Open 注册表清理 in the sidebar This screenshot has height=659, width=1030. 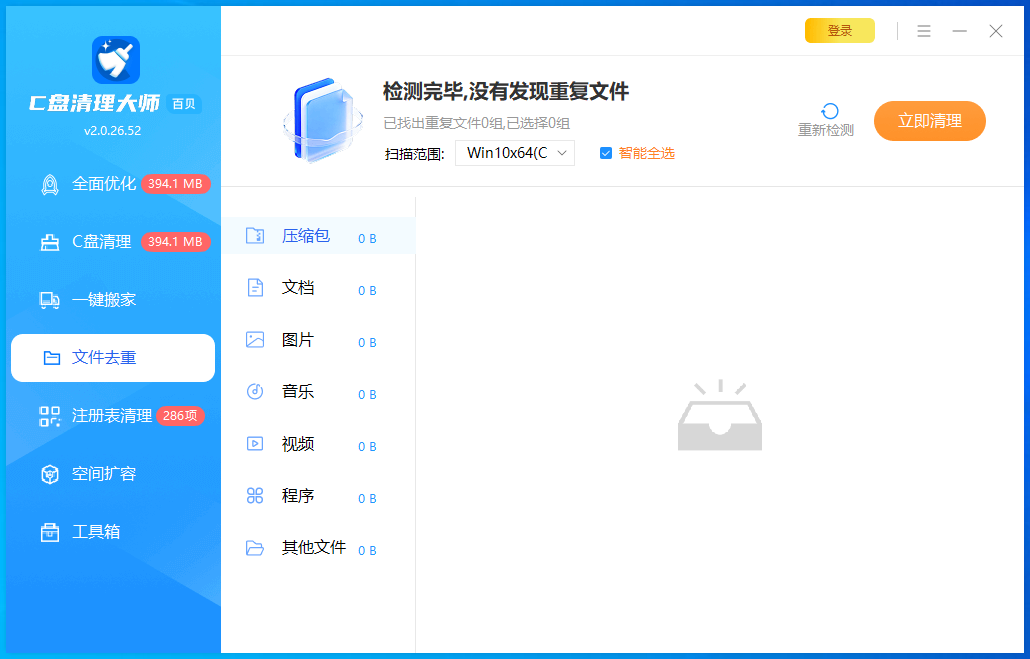point(112,416)
